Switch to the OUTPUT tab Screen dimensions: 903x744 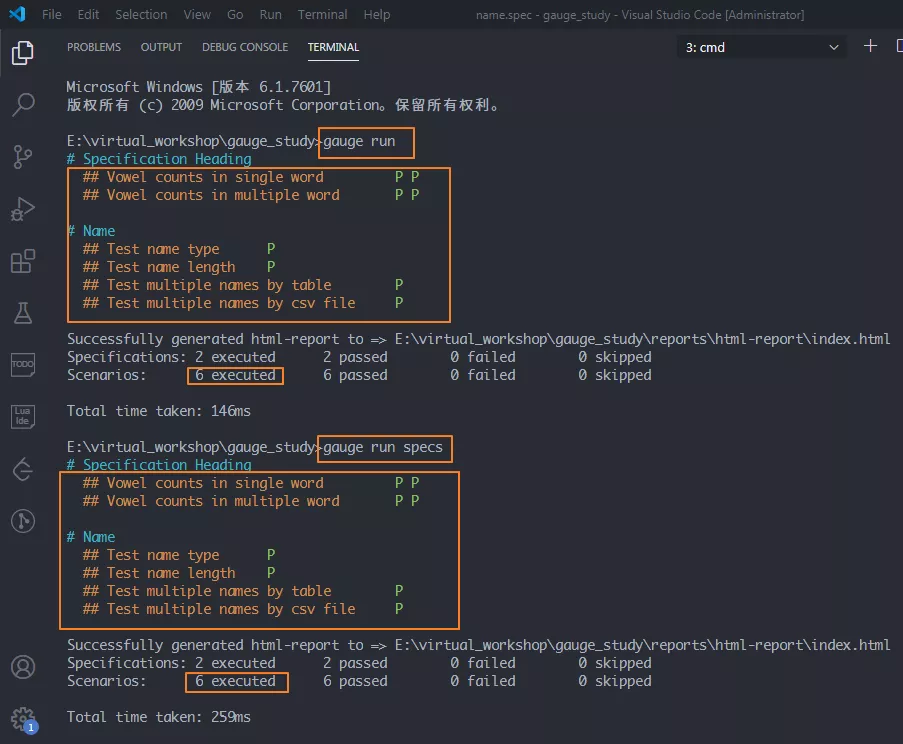161,47
